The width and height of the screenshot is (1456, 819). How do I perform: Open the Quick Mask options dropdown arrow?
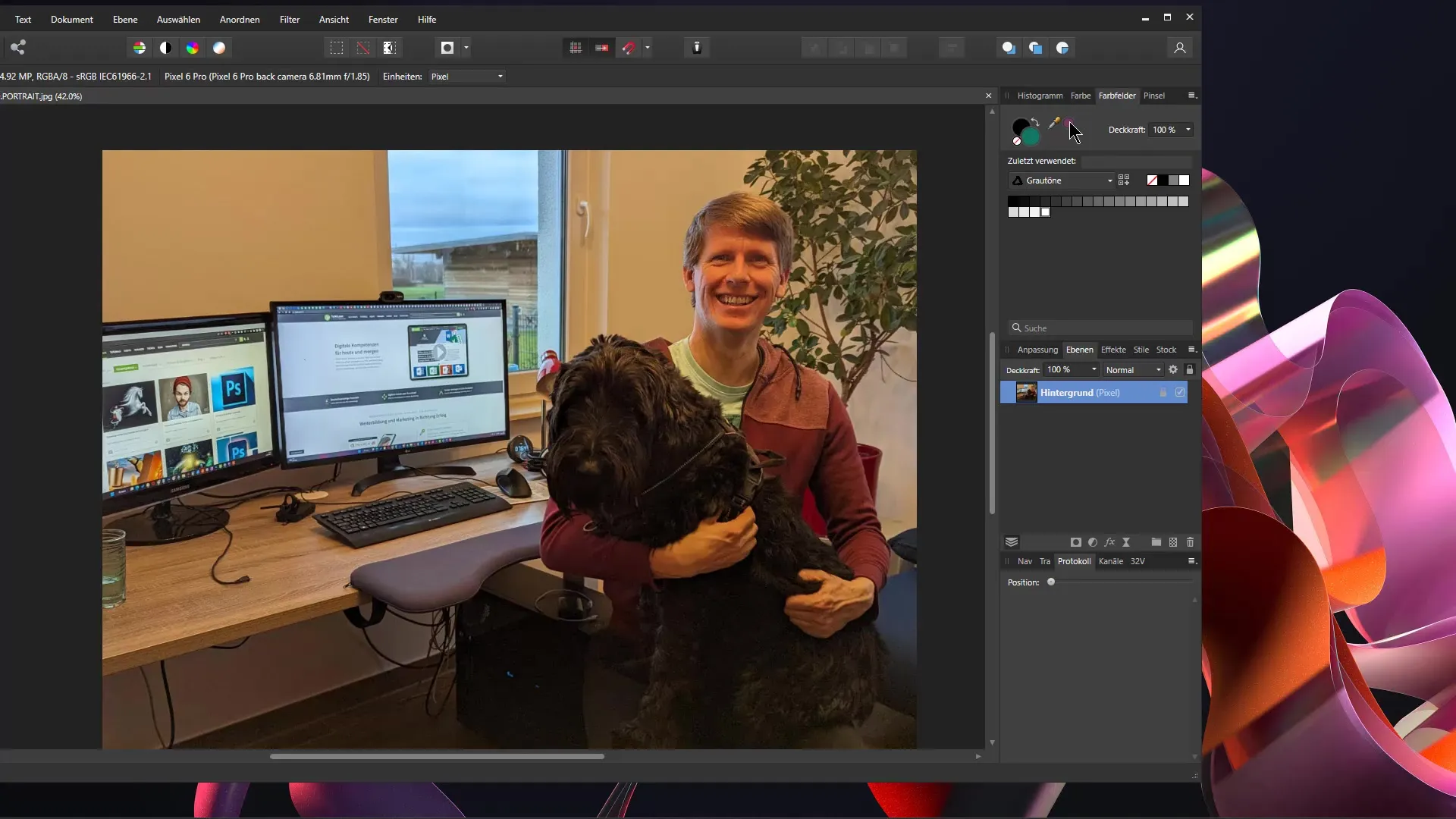[x=466, y=48]
